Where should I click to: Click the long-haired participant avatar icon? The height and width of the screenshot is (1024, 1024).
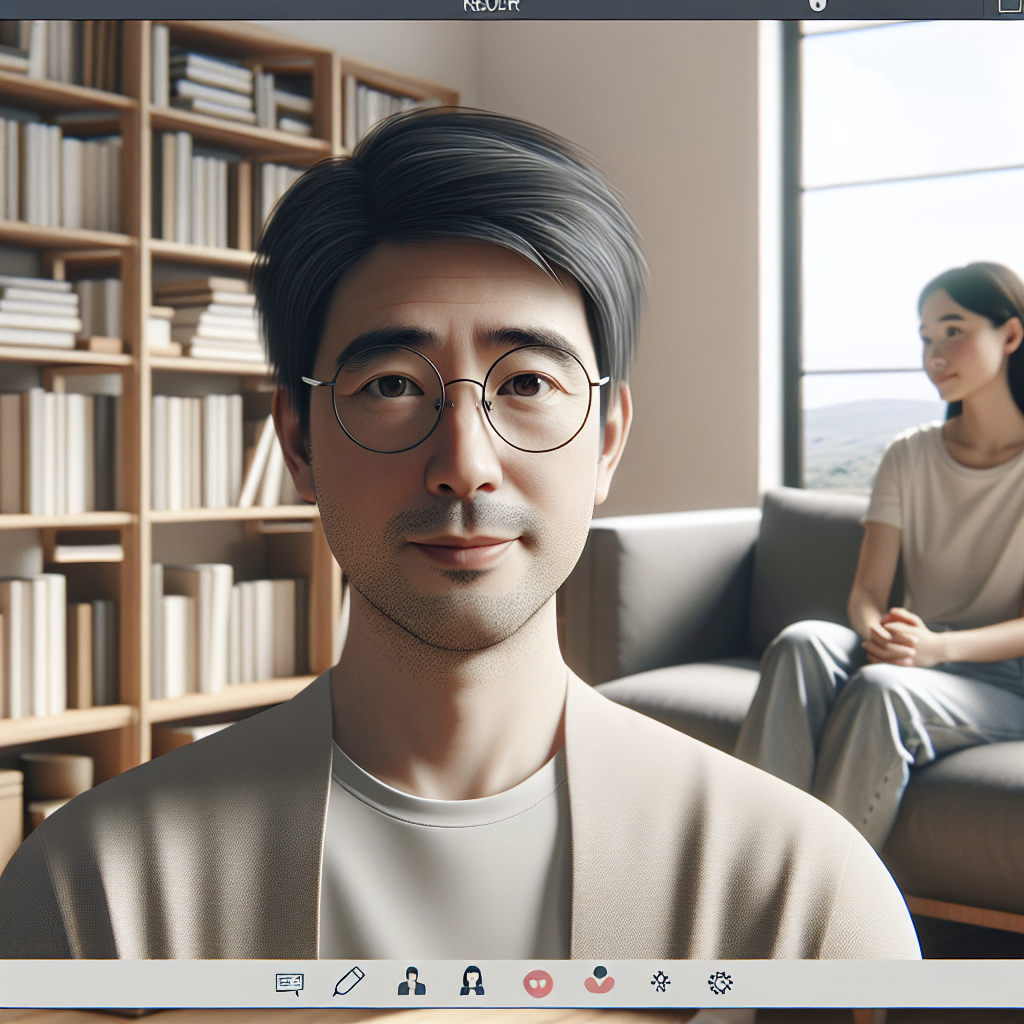point(472,981)
